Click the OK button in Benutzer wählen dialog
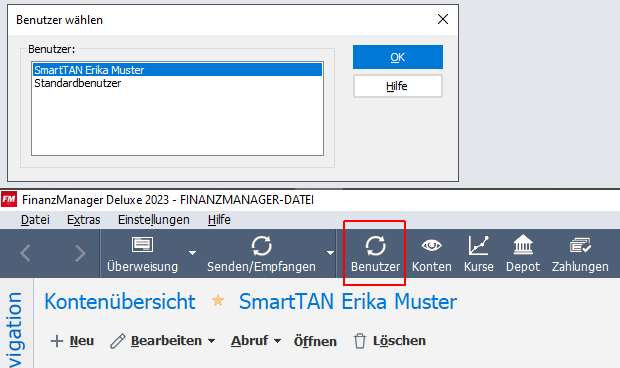 coord(398,57)
